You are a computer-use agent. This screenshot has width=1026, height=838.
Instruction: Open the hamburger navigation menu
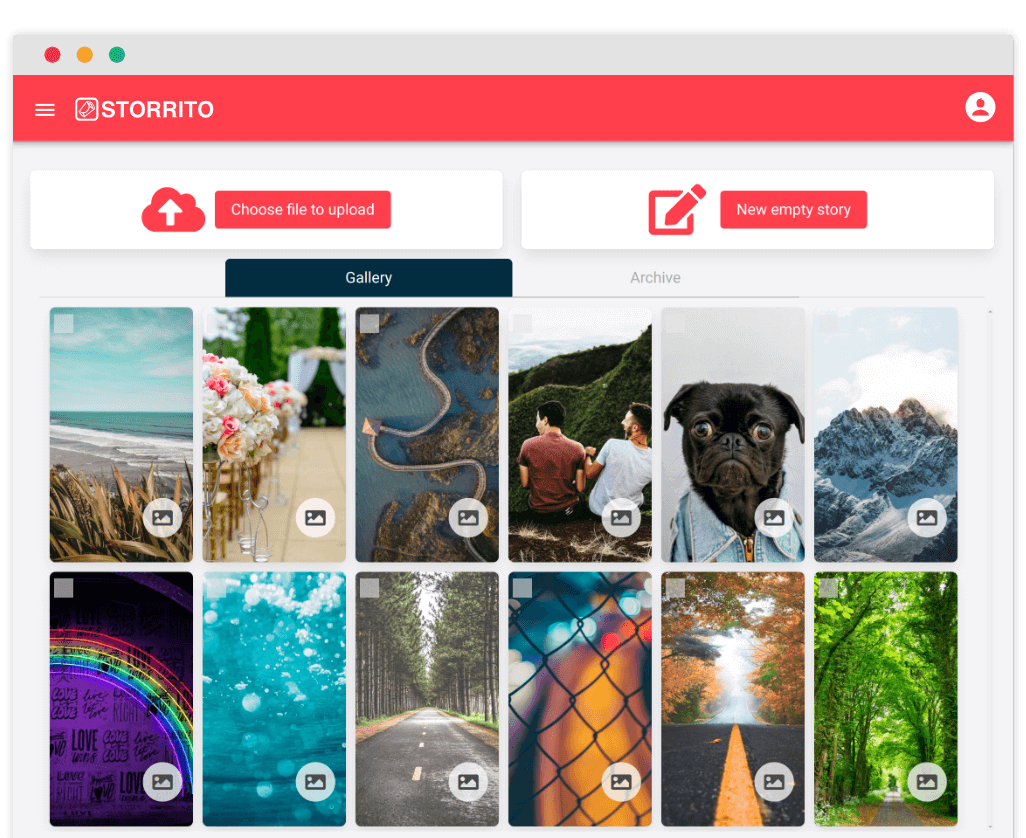click(44, 110)
